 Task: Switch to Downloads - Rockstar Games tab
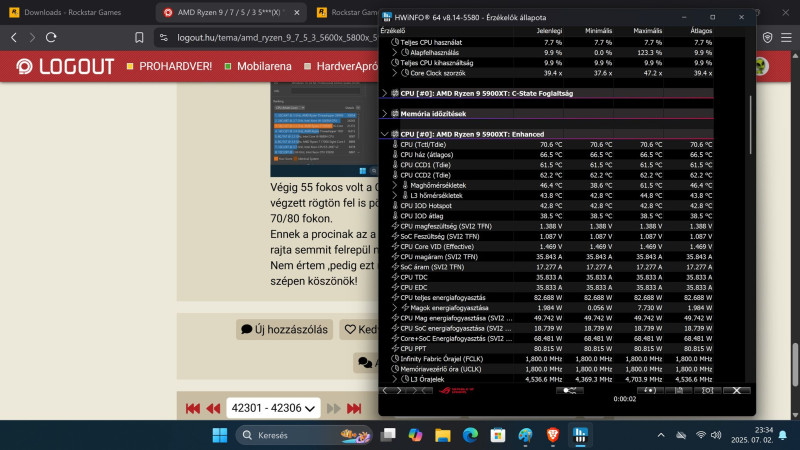[71, 12]
